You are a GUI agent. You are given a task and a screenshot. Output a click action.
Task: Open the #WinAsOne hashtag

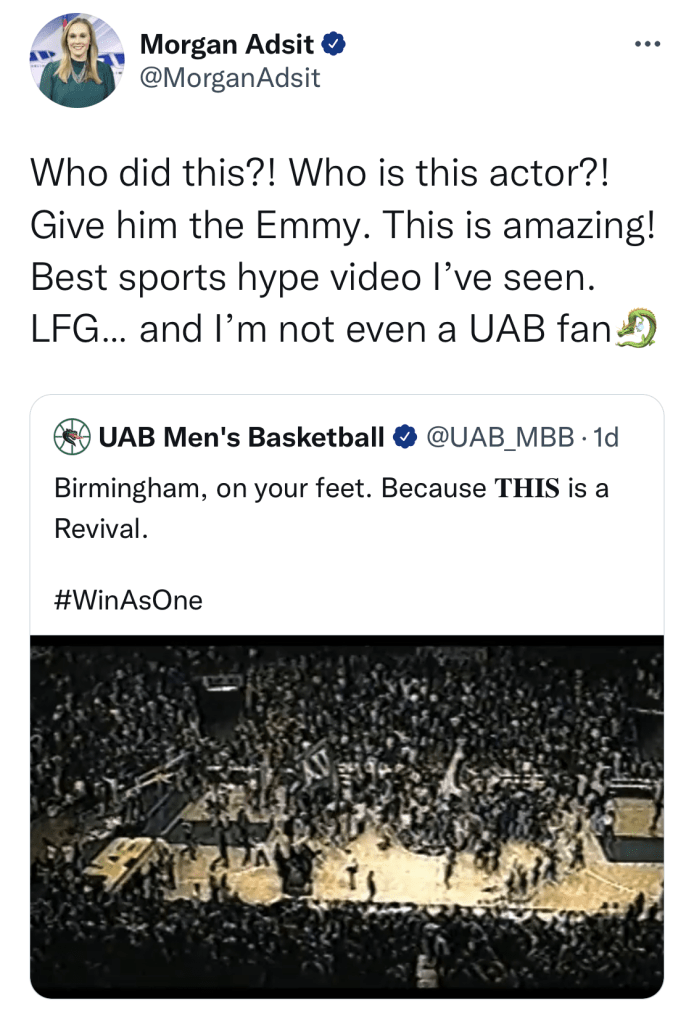click(x=129, y=600)
